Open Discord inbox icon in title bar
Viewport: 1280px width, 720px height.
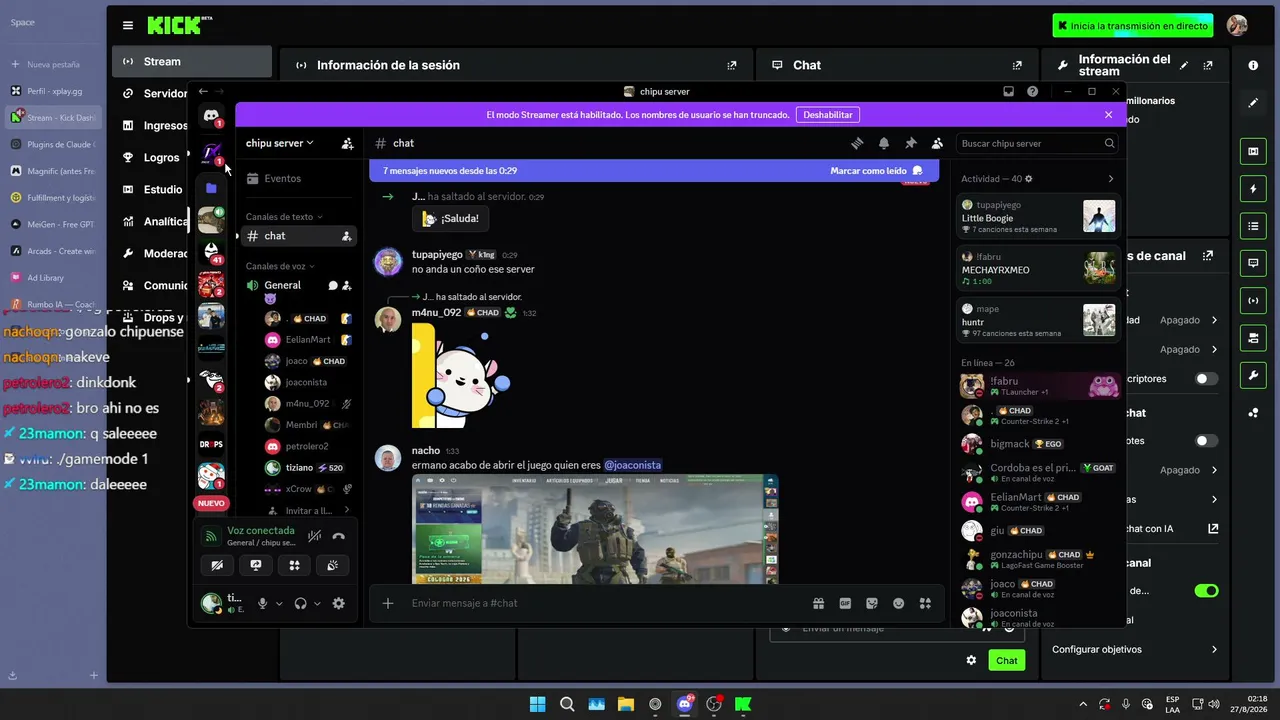pyautogui.click(x=1009, y=91)
